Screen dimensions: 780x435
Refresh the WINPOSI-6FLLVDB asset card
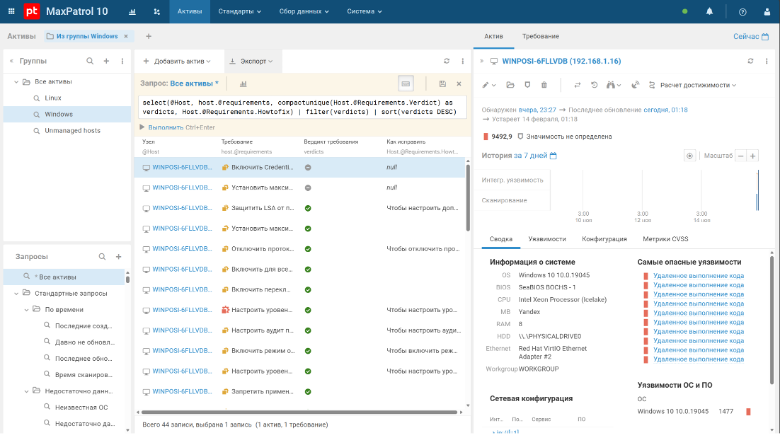pyautogui.click(x=749, y=61)
